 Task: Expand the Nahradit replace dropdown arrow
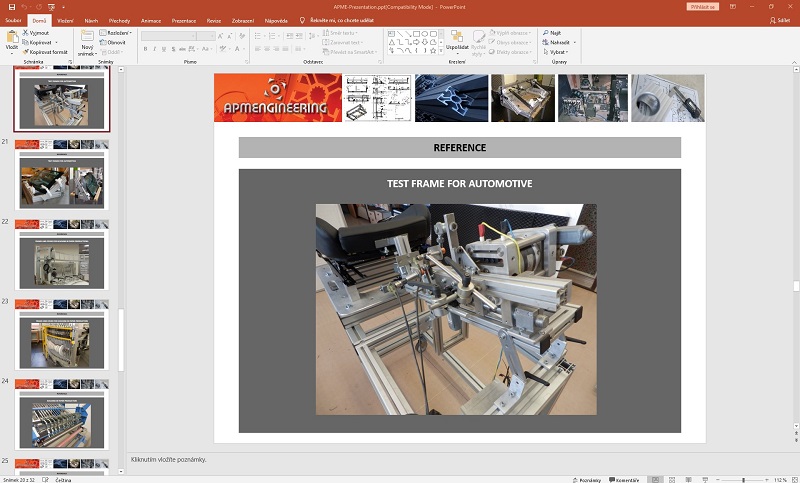(x=573, y=42)
